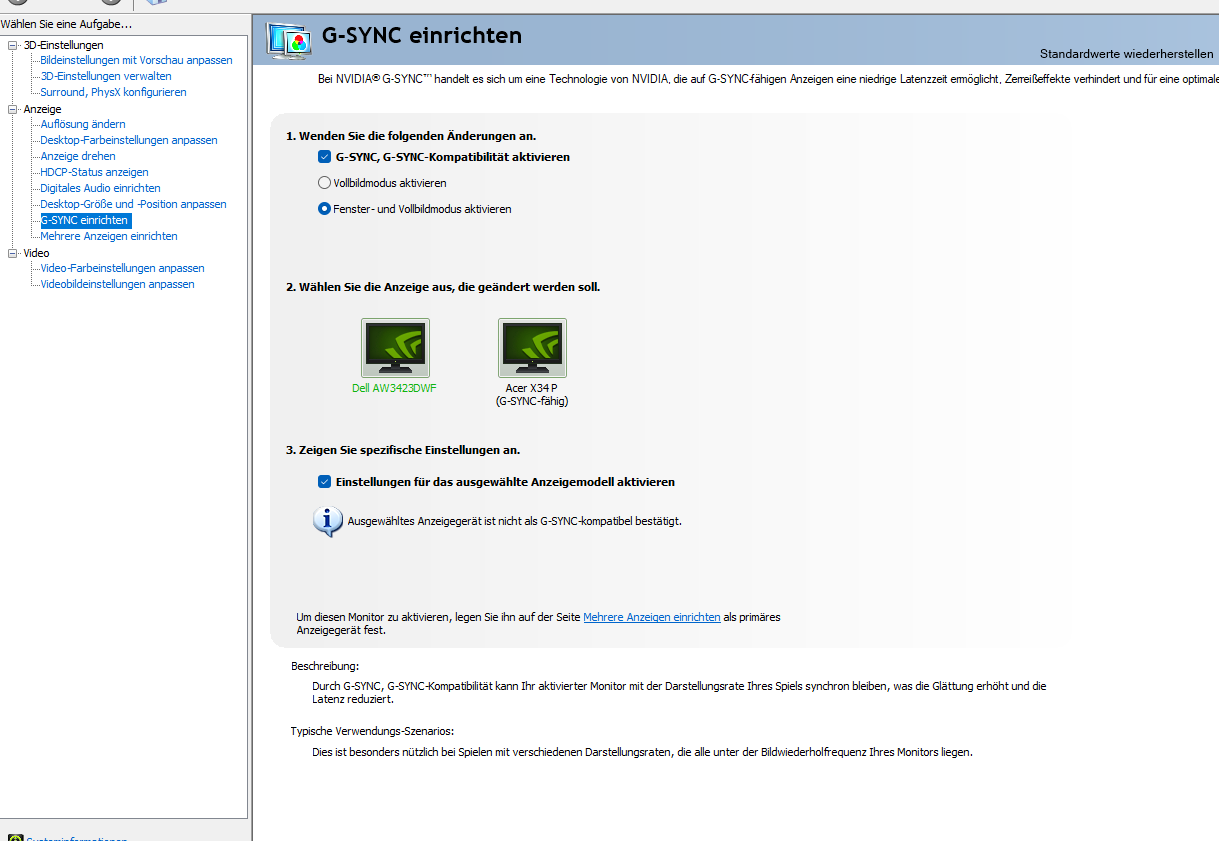Screen dimensions: 1219x841
Task: Toggle G-SYNC, G-SYNC-Kompatibilität aktivieren checkbox
Action: [x=324, y=157]
